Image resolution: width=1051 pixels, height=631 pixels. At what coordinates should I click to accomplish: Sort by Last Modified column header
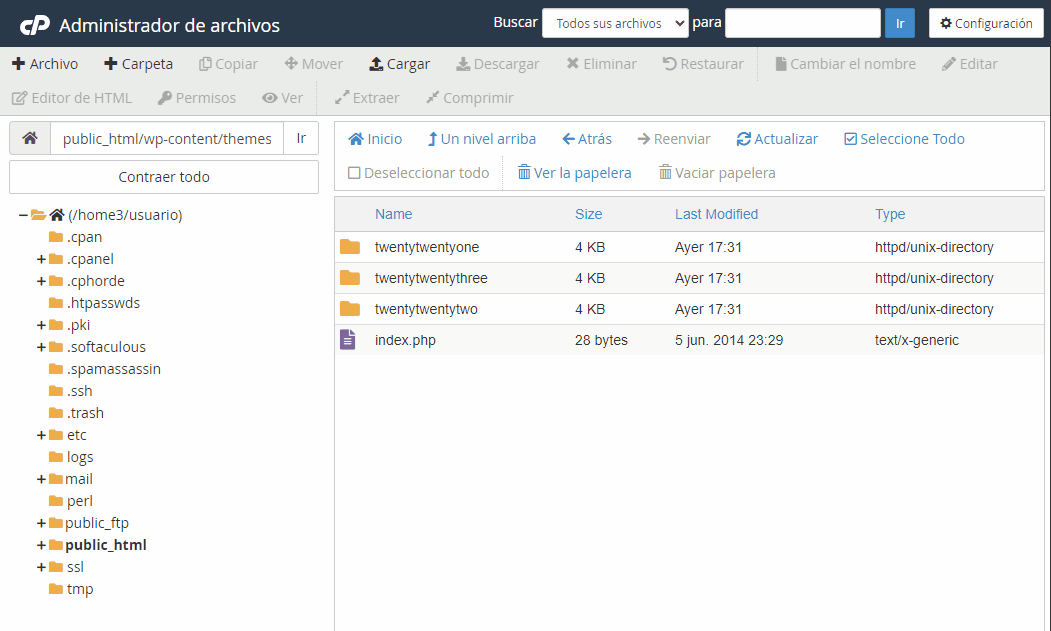pyautogui.click(x=716, y=214)
